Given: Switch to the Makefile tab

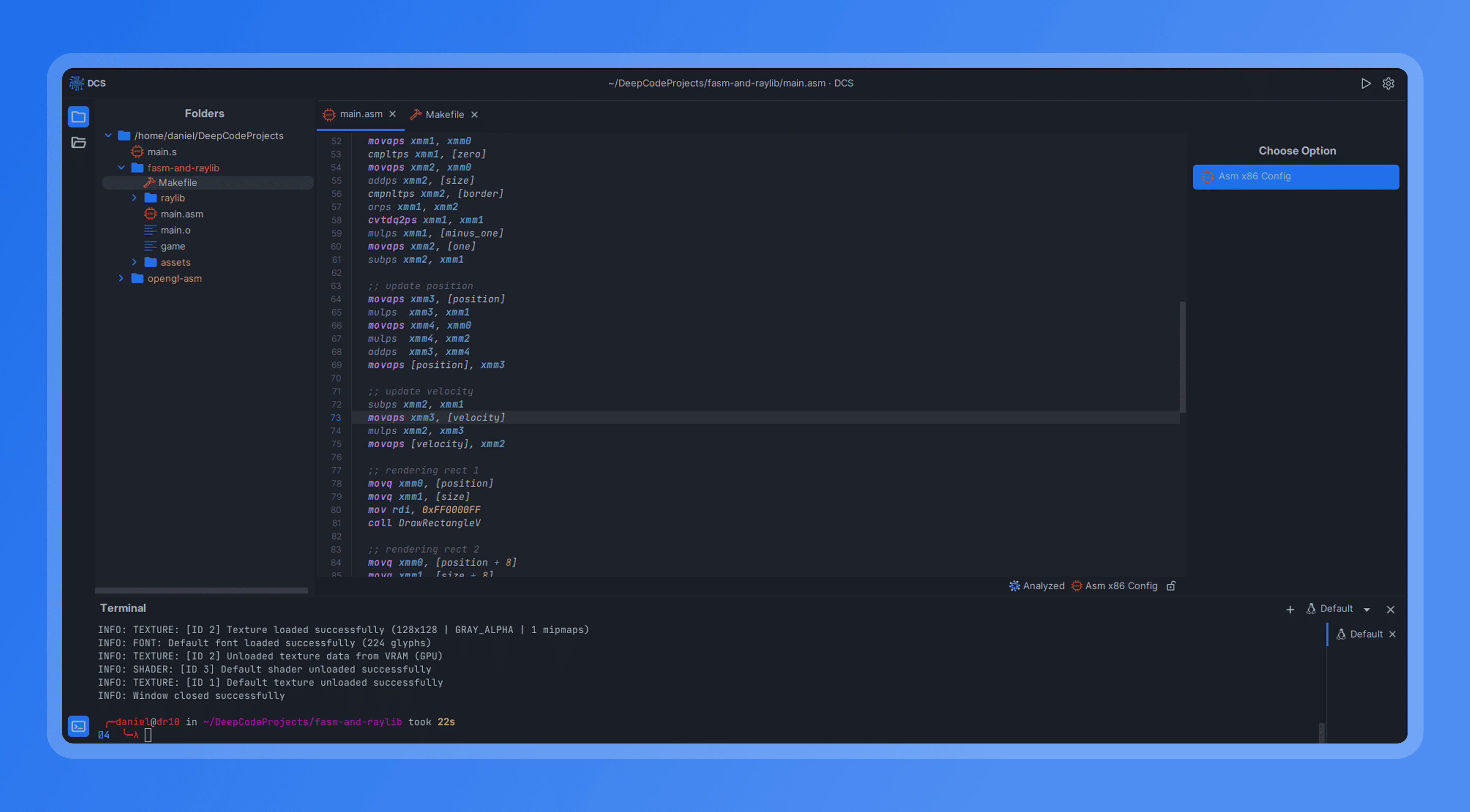Looking at the screenshot, I should click(444, 115).
